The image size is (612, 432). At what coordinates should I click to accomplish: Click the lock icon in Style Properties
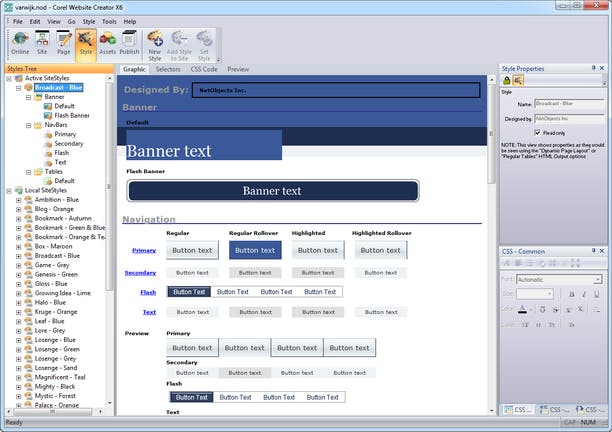[506, 80]
